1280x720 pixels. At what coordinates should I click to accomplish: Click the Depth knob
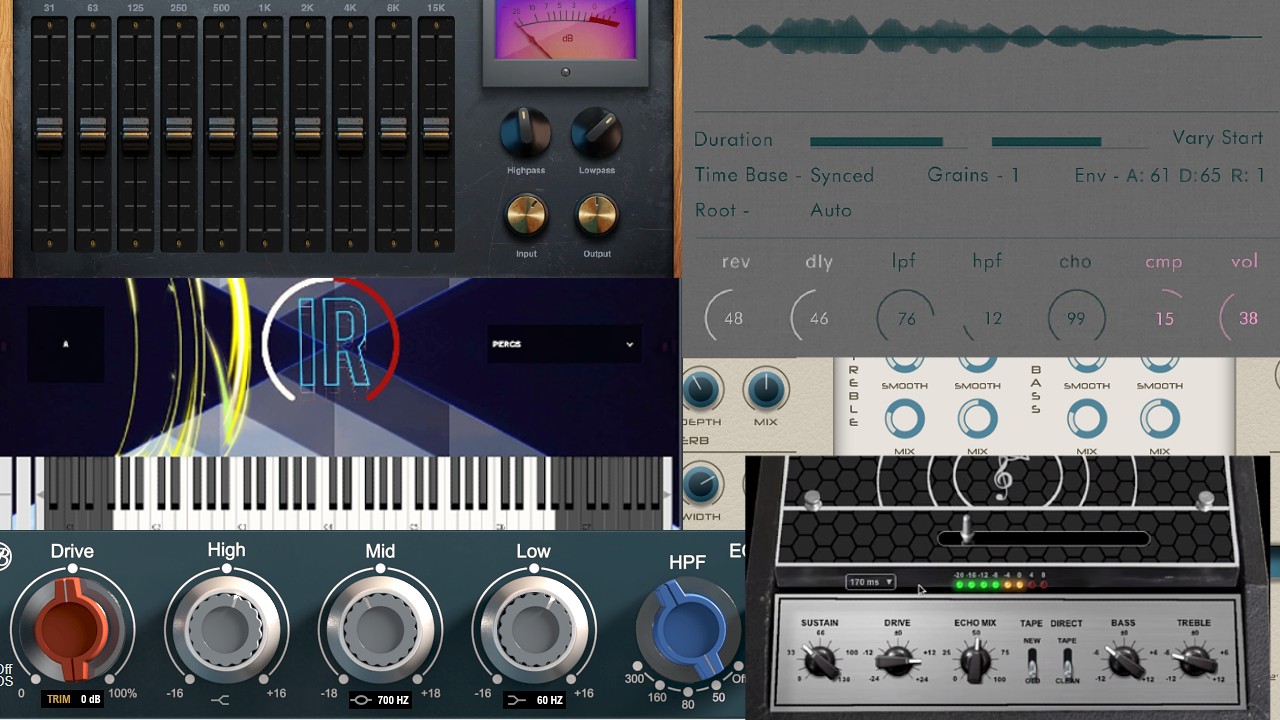(701, 390)
